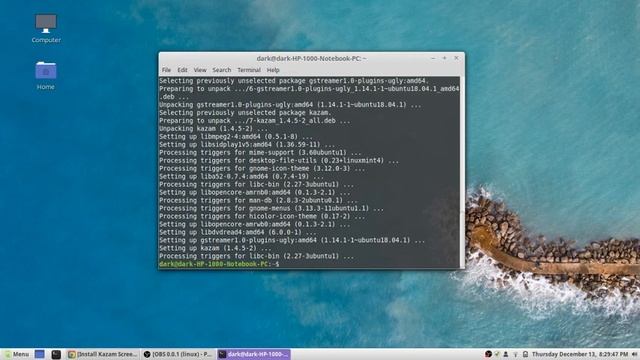Viewport: 640px width, 360px height.
Task: Click 'Processing triggers for mime-support' line
Action: pos(260,153)
